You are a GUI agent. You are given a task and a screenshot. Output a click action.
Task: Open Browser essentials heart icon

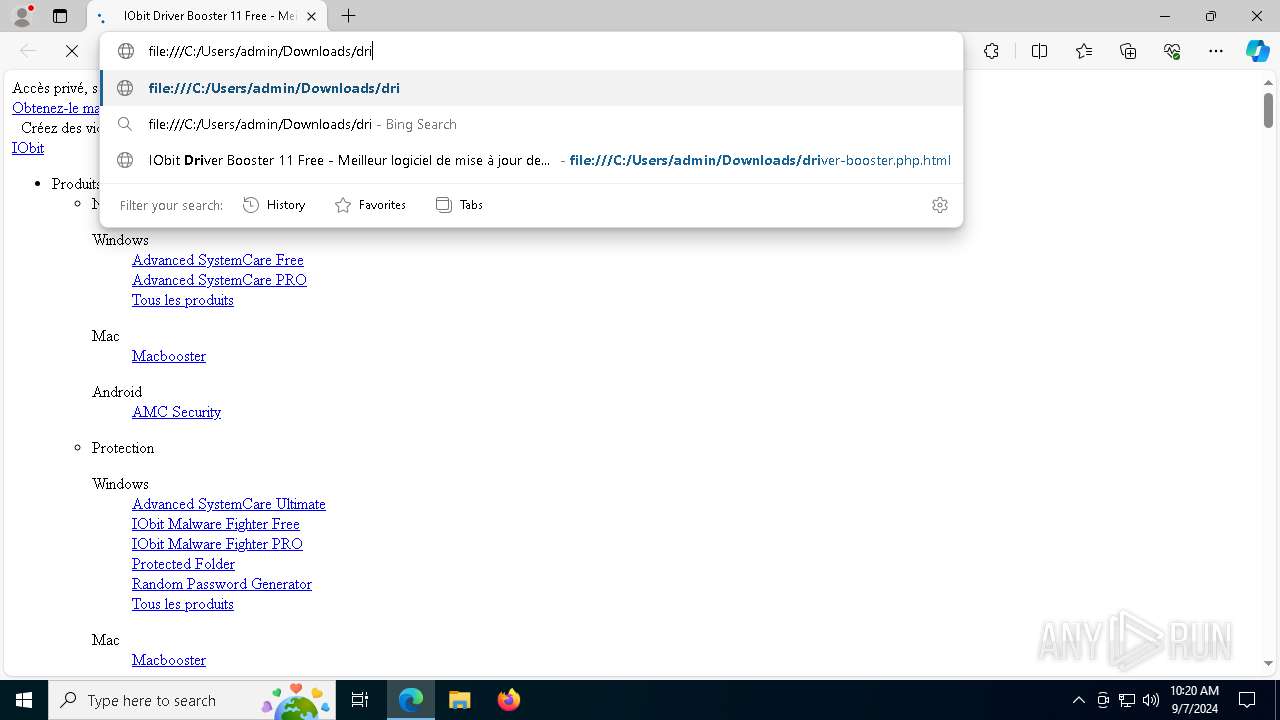(1172, 51)
